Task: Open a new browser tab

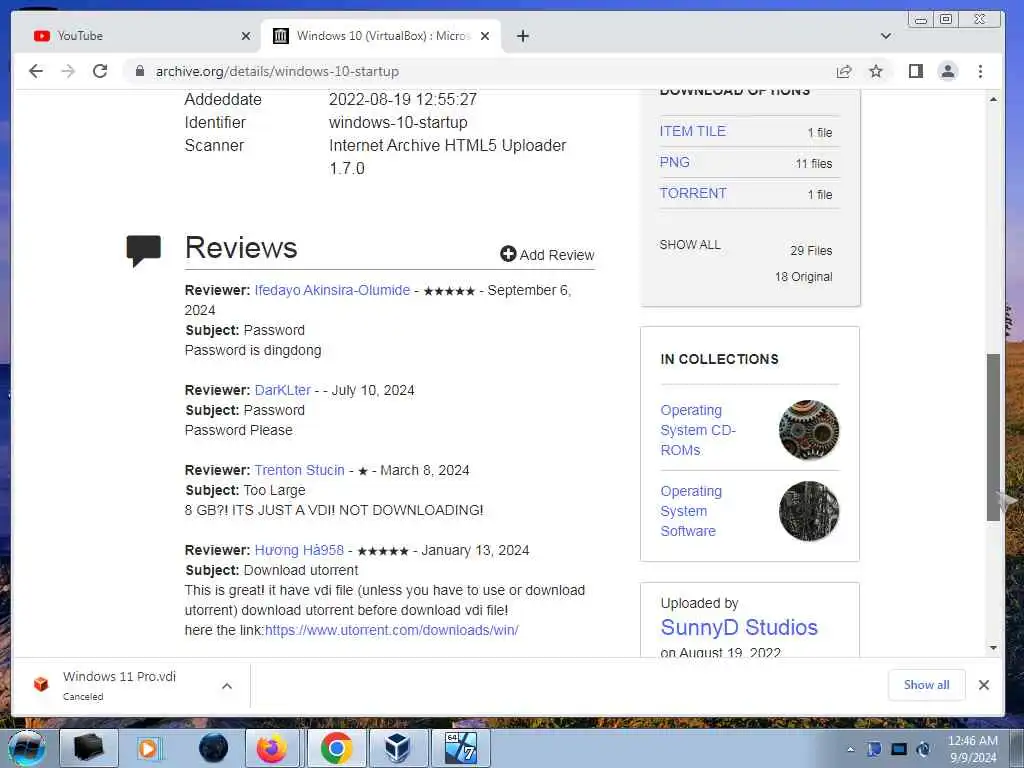Action: click(522, 36)
